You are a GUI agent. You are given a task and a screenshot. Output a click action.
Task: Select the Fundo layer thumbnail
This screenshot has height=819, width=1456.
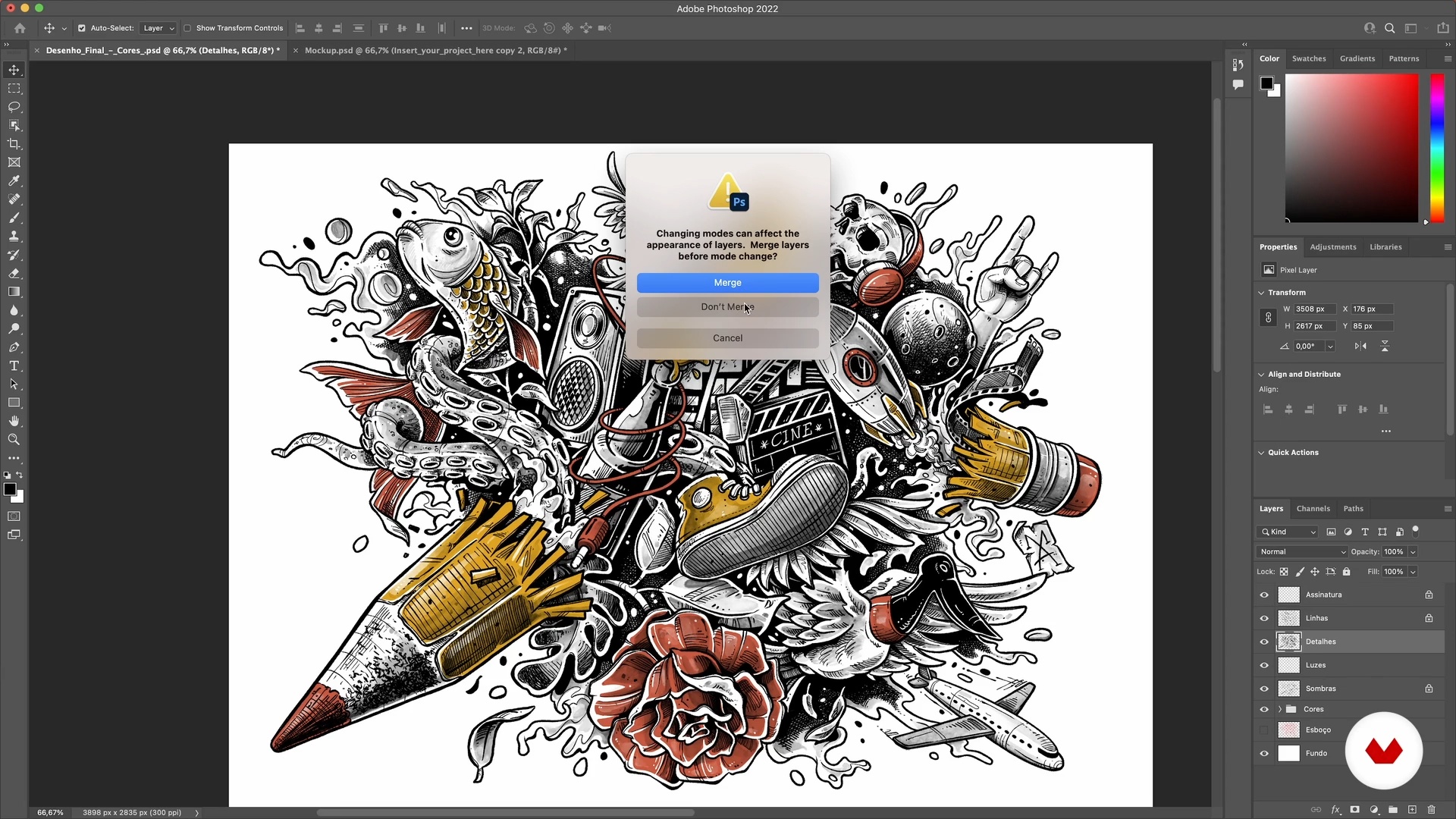tap(1288, 754)
